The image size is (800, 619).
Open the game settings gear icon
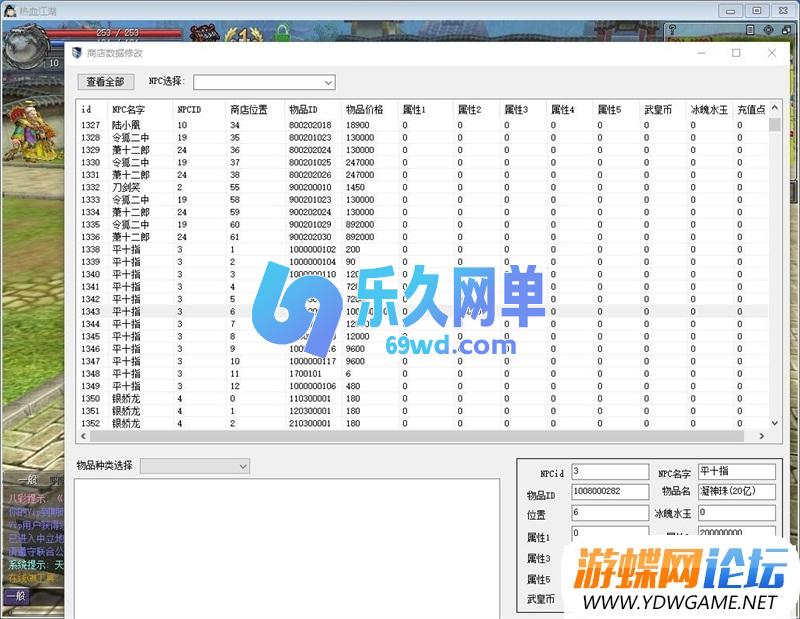(x=768, y=30)
